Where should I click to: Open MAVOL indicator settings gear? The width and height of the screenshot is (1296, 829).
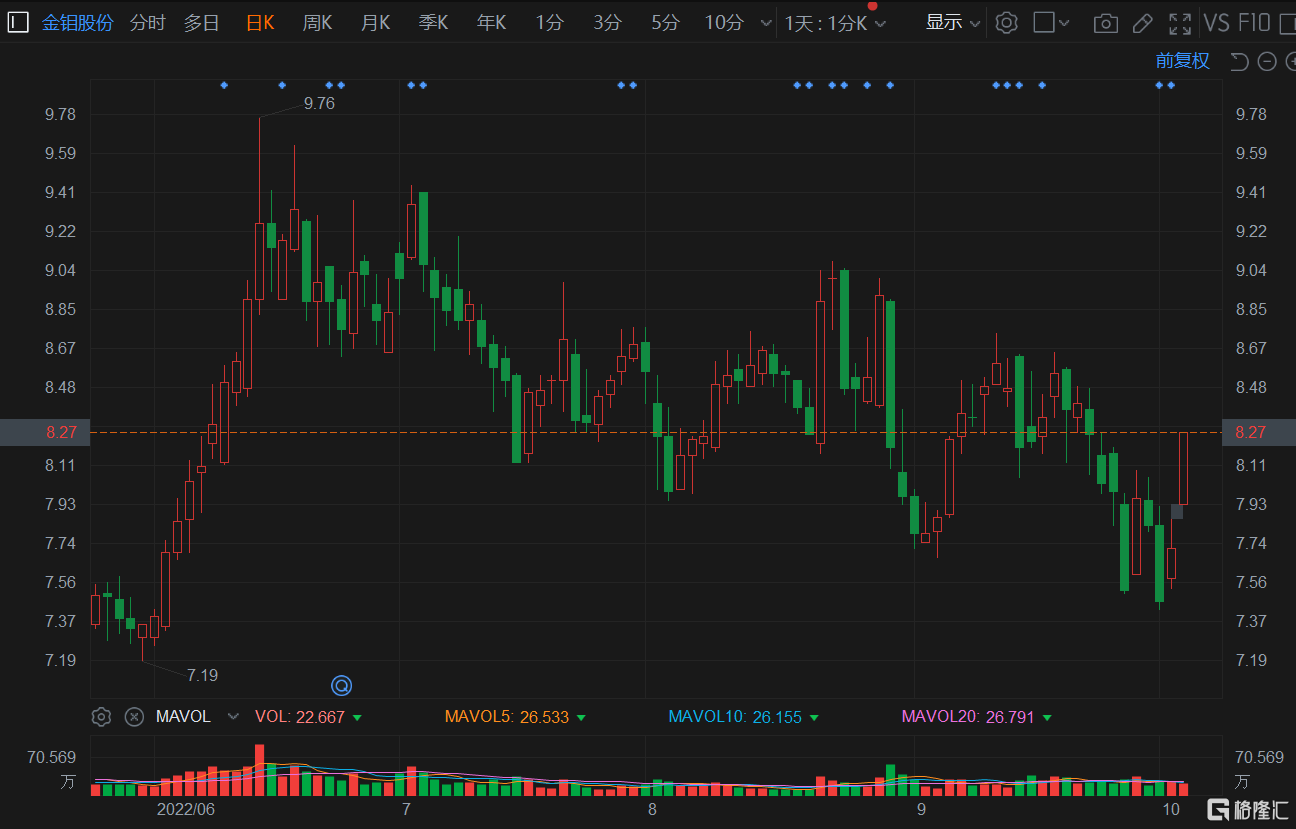coord(101,717)
